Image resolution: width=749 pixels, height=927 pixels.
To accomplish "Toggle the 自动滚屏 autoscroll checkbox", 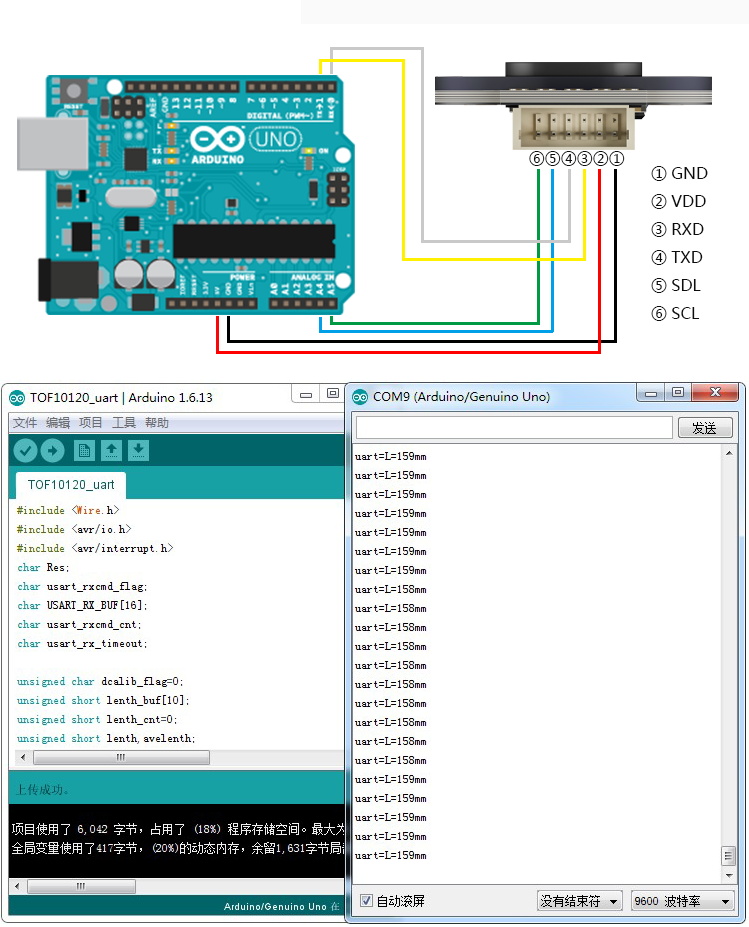I will tap(366, 901).
